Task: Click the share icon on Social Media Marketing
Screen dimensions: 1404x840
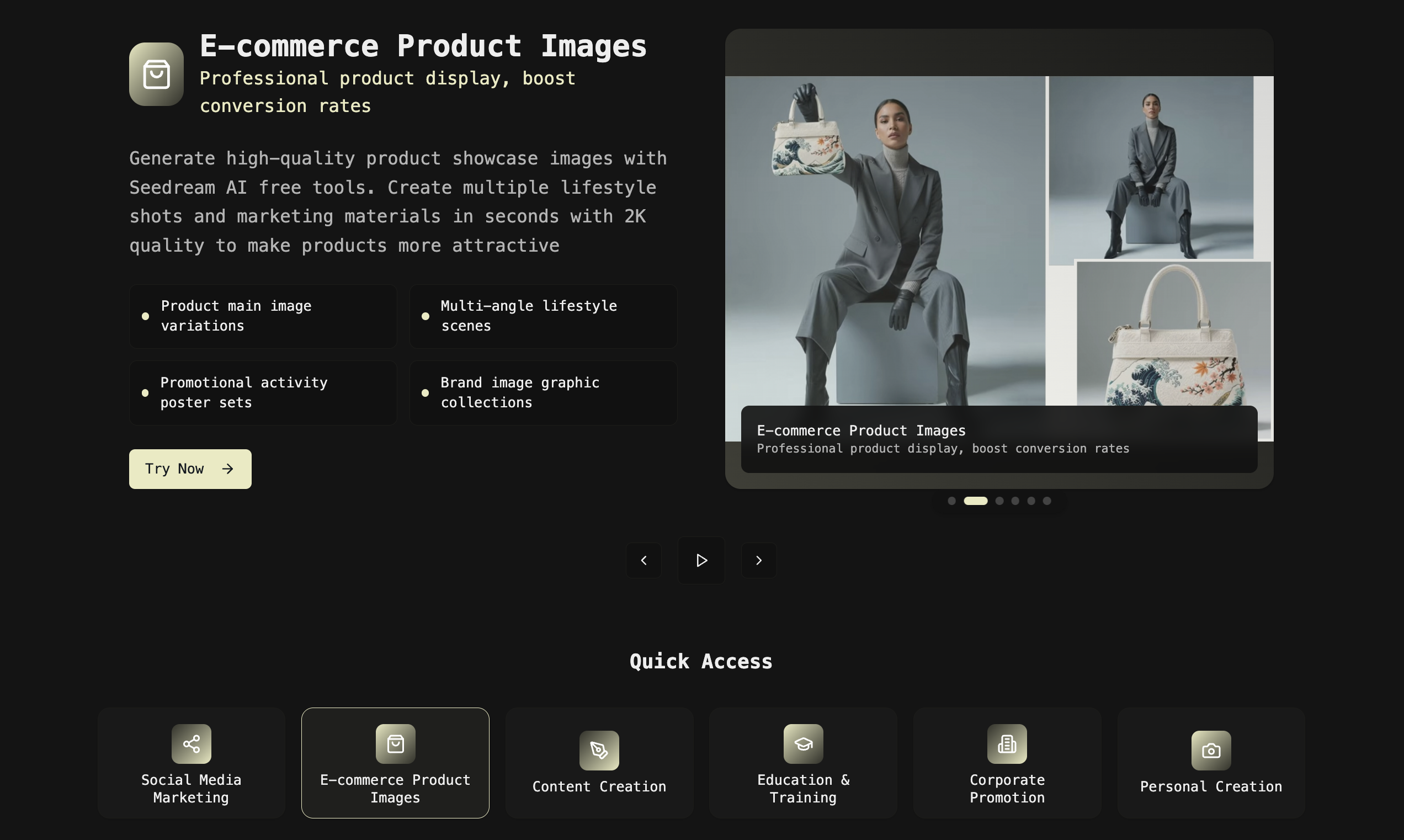Action: (x=192, y=744)
